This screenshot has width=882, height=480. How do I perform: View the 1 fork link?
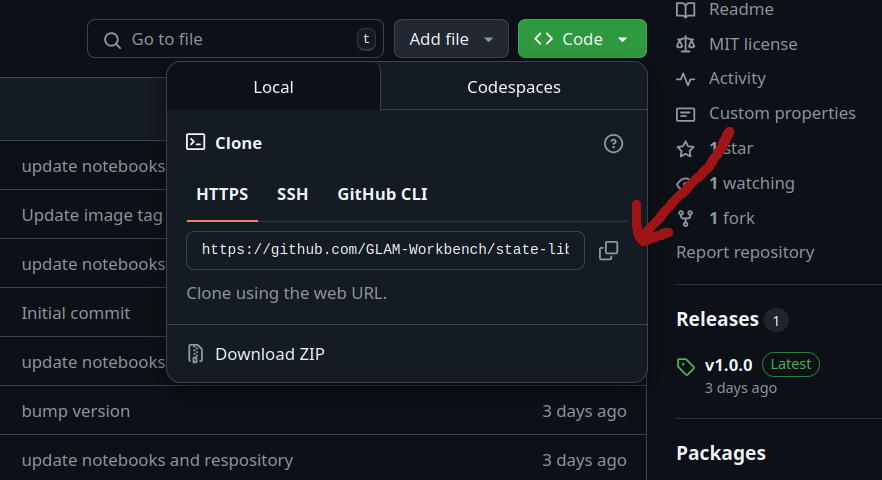coord(732,218)
